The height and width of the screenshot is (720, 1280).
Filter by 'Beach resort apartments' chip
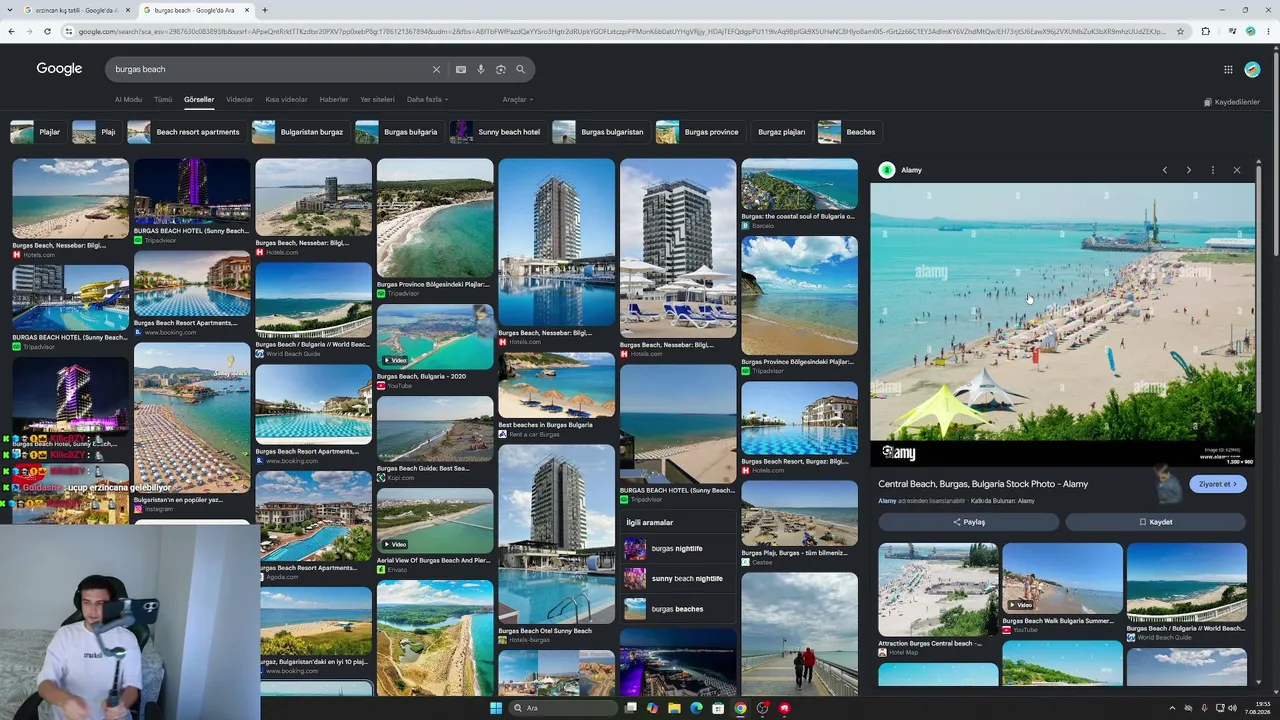pos(186,132)
